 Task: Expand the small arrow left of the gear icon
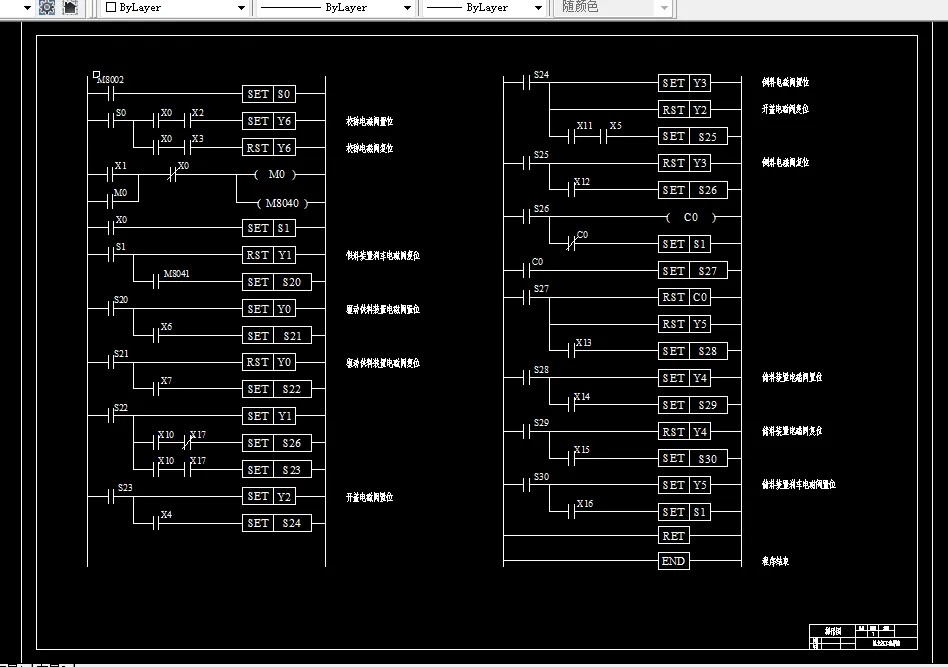27,8
